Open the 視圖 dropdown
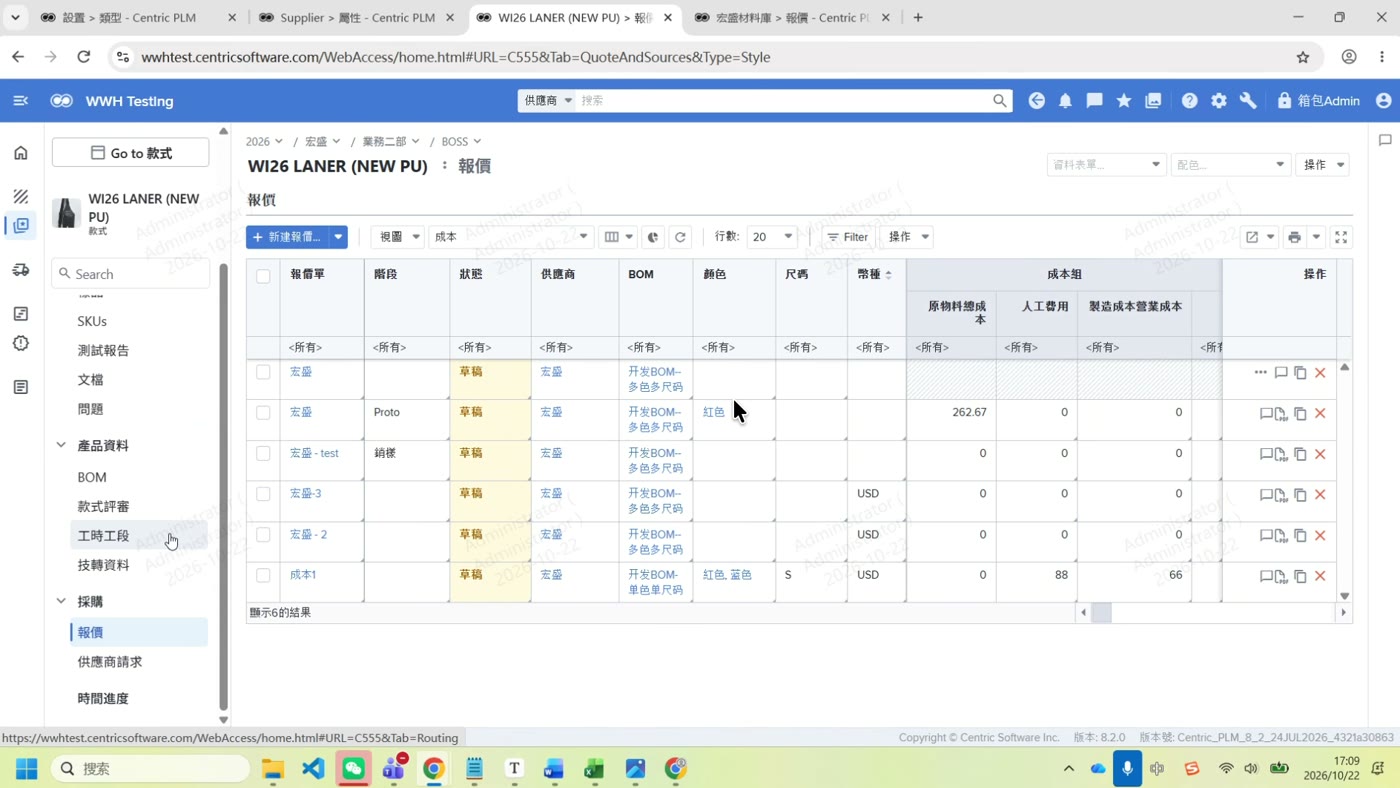 tap(397, 237)
